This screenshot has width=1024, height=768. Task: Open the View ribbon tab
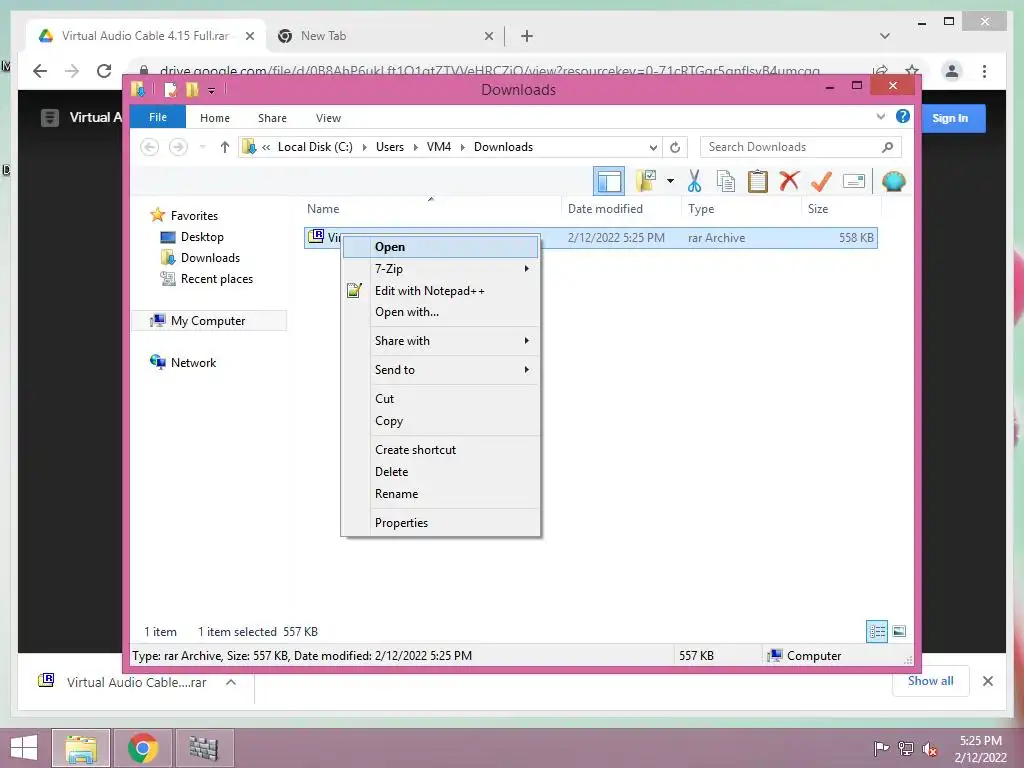[328, 118]
